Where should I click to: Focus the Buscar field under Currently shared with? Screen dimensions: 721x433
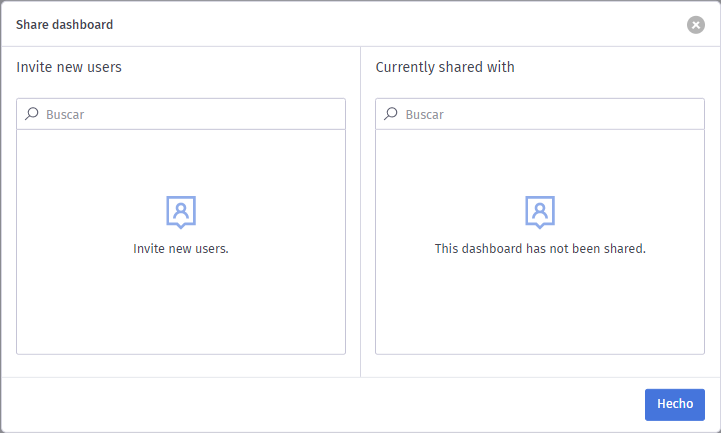[540, 114]
